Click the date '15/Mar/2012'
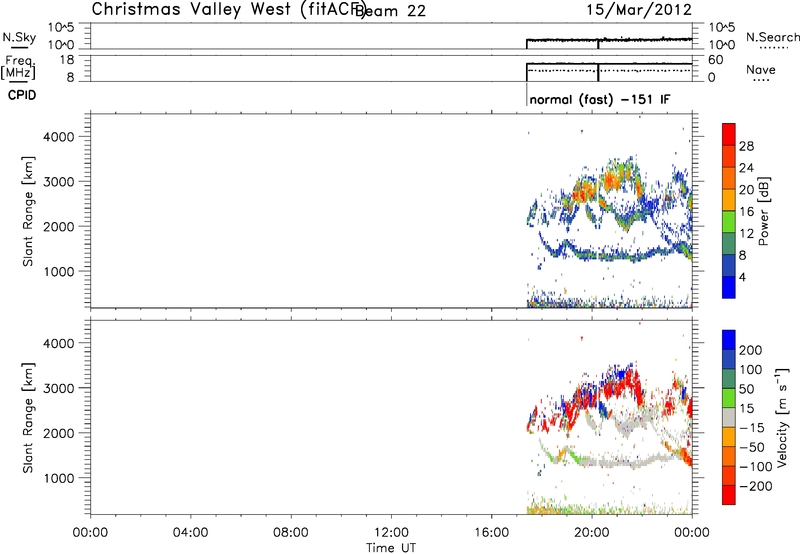The image size is (800, 554). pyautogui.click(x=639, y=10)
